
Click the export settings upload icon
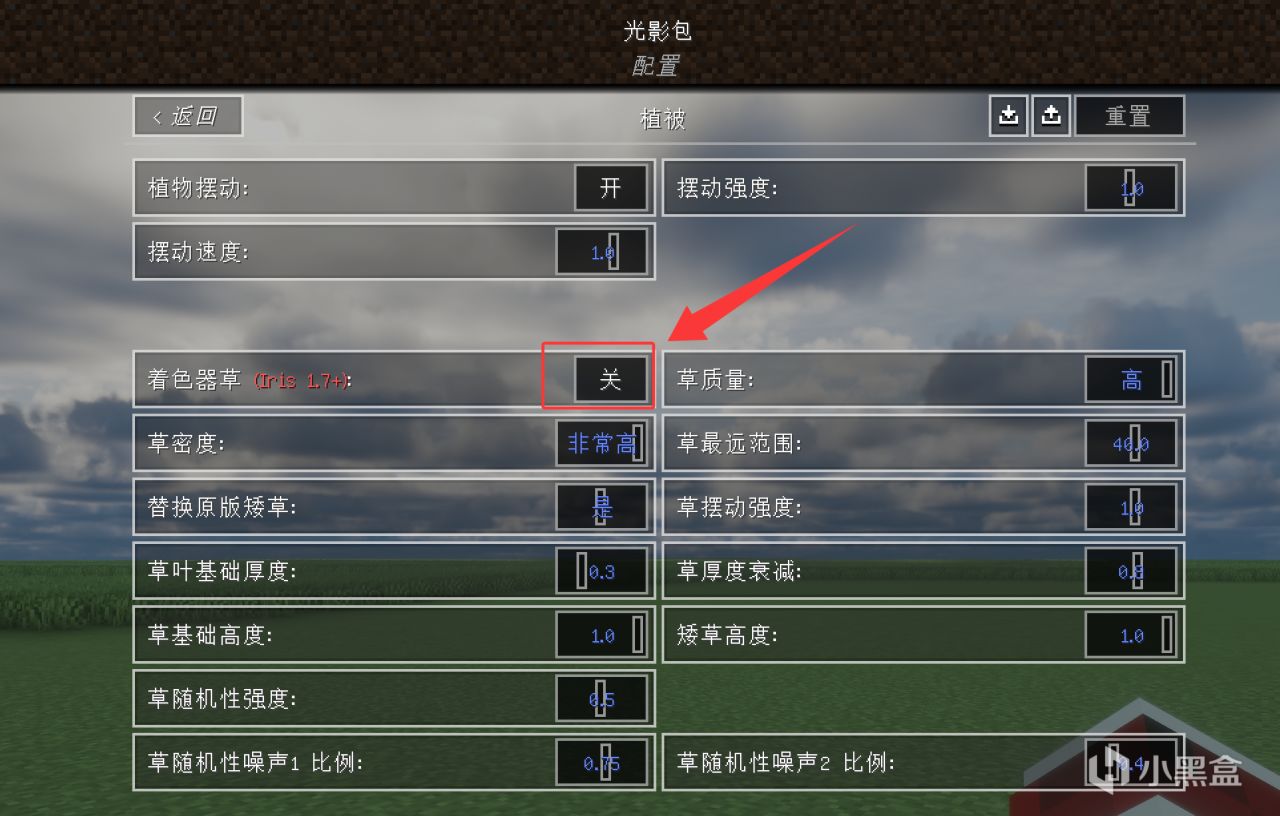[1050, 116]
